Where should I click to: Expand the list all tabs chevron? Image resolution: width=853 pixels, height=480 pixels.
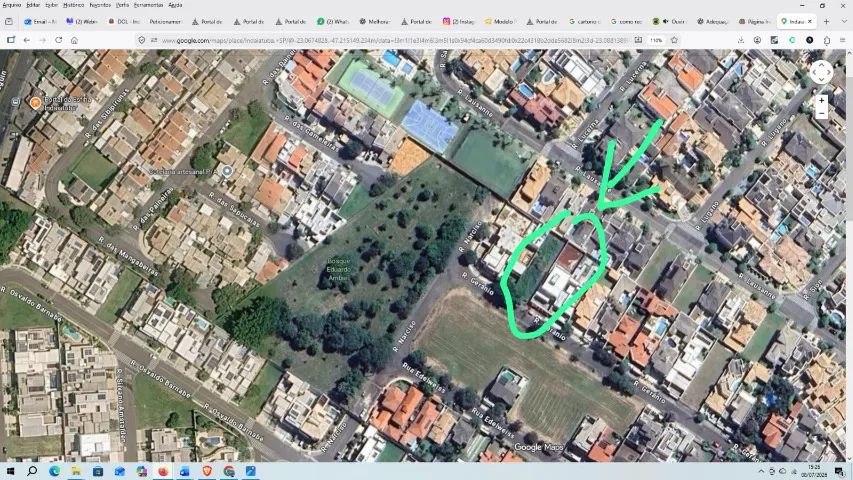[x=844, y=22]
